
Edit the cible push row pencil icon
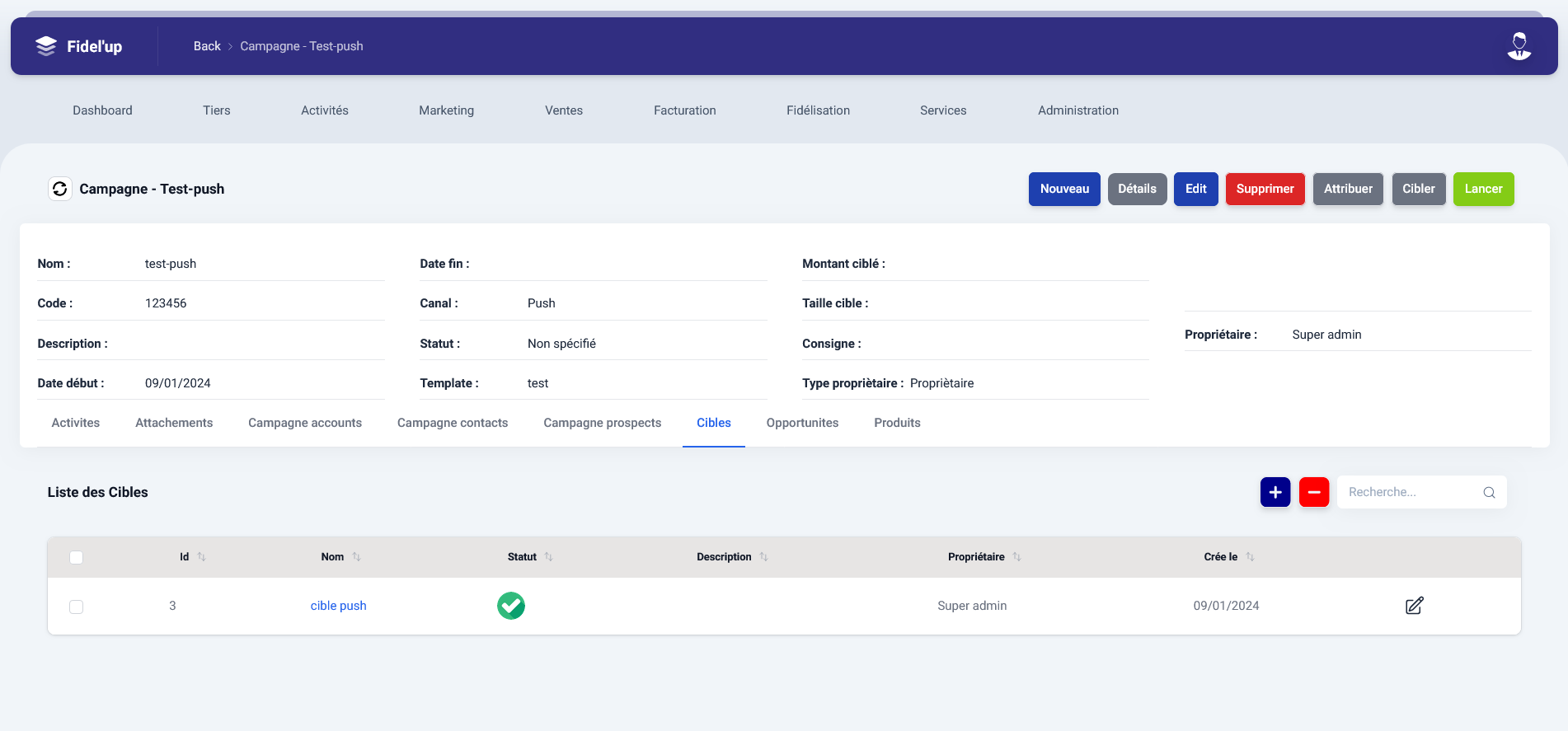pos(1414,606)
